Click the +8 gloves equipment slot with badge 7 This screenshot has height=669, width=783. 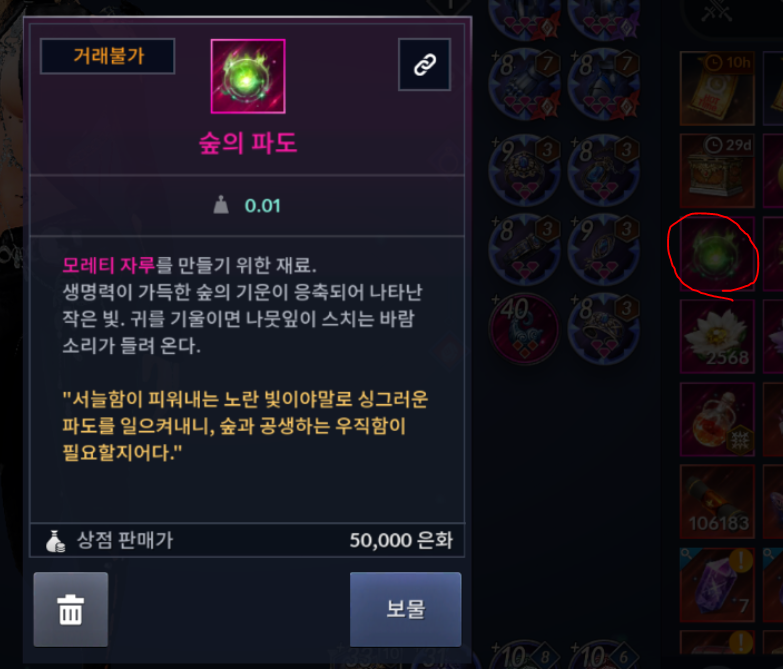(524, 84)
